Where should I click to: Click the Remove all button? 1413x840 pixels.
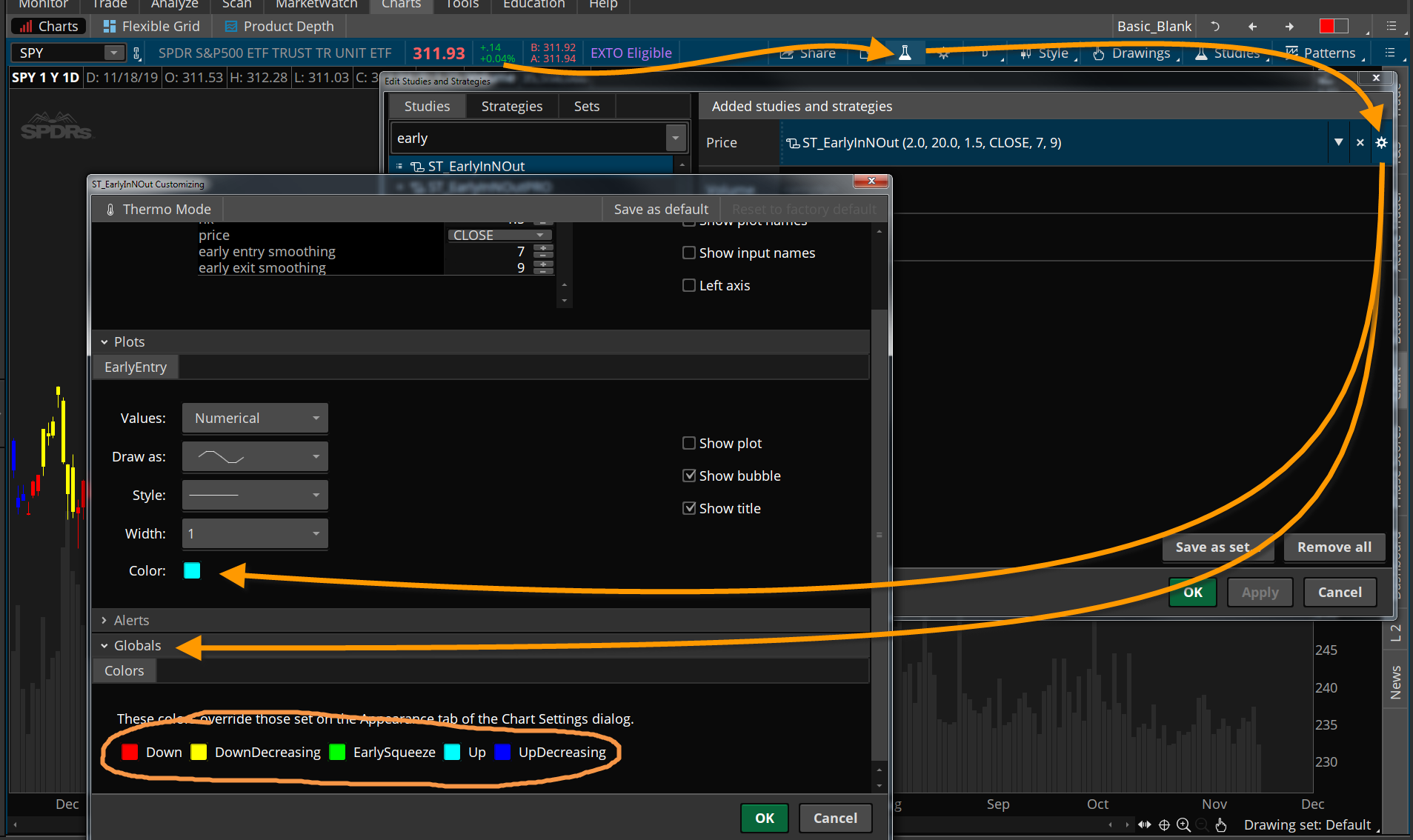1334,547
